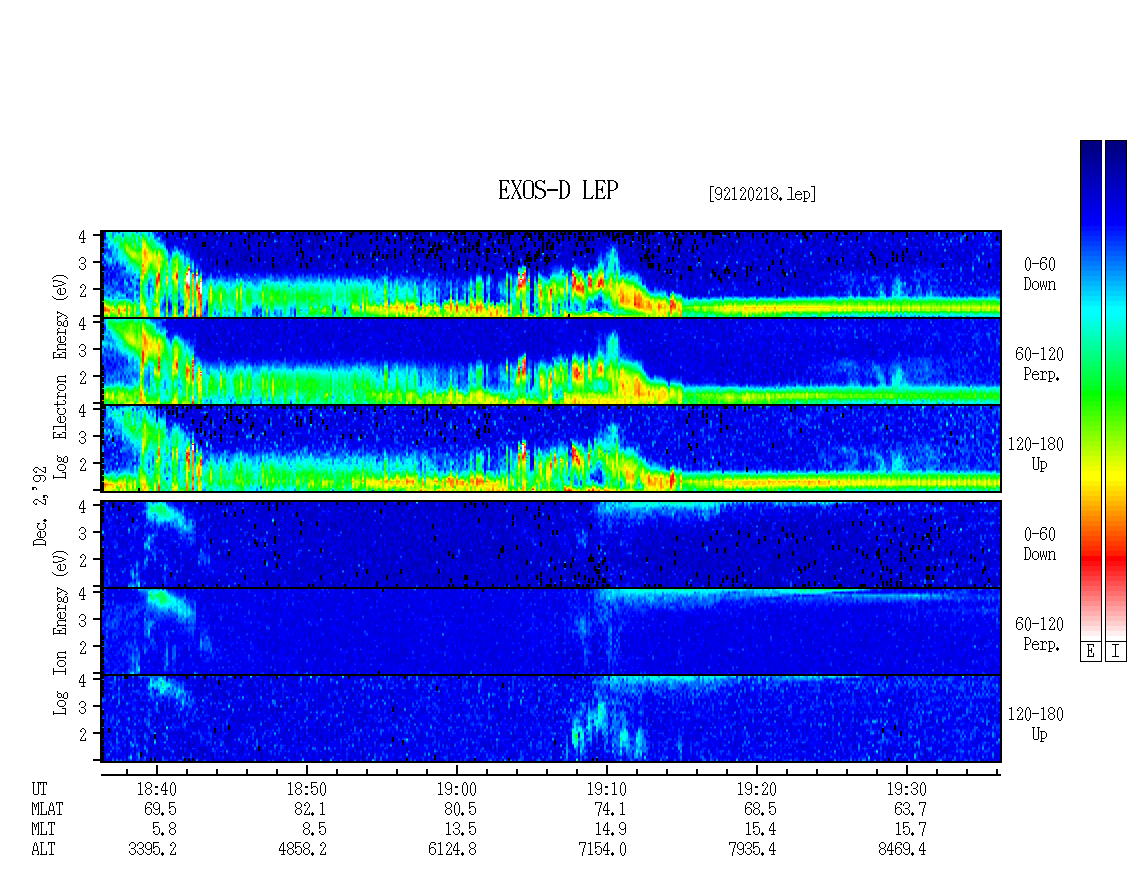Click the 18:50 time tick label
1130x875 pixels.
click(306, 789)
